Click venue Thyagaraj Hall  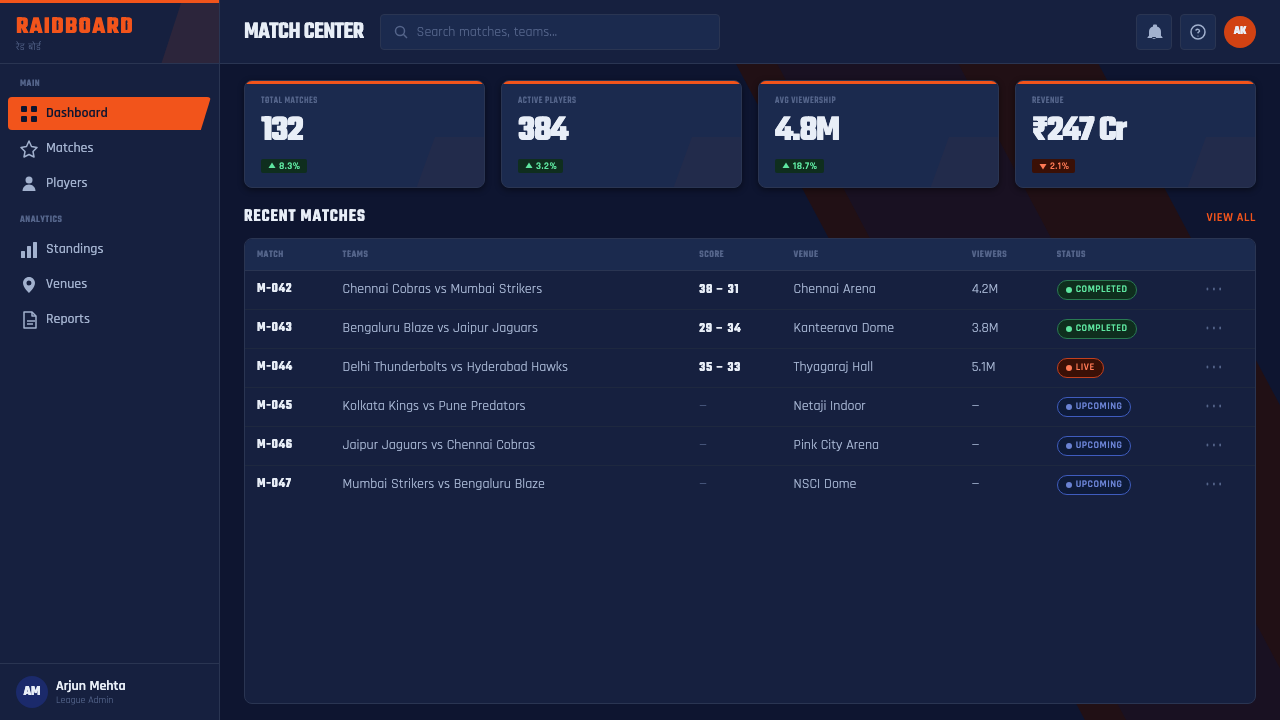click(833, 367)
